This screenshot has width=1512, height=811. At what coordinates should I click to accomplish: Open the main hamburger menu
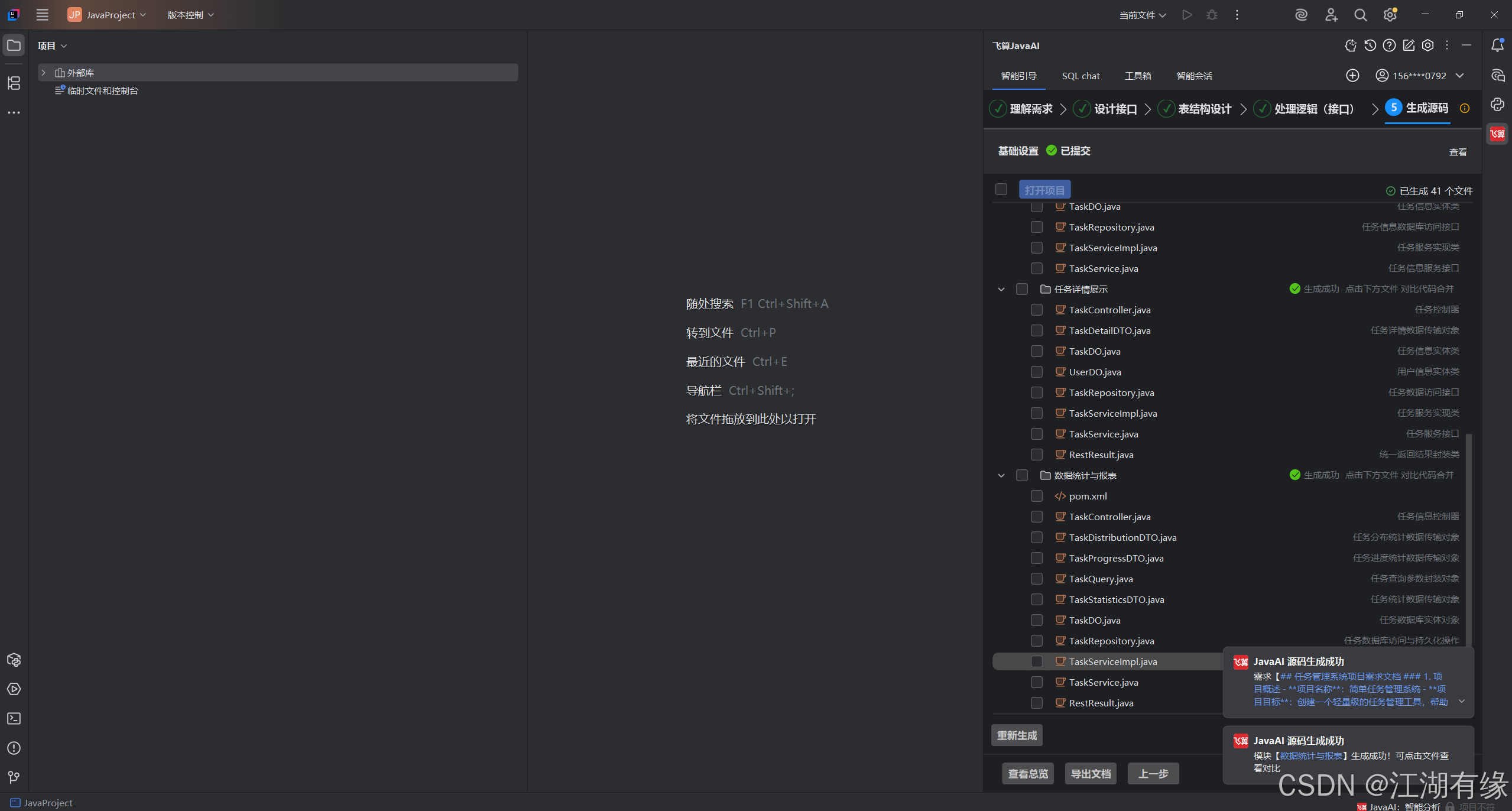42,15
